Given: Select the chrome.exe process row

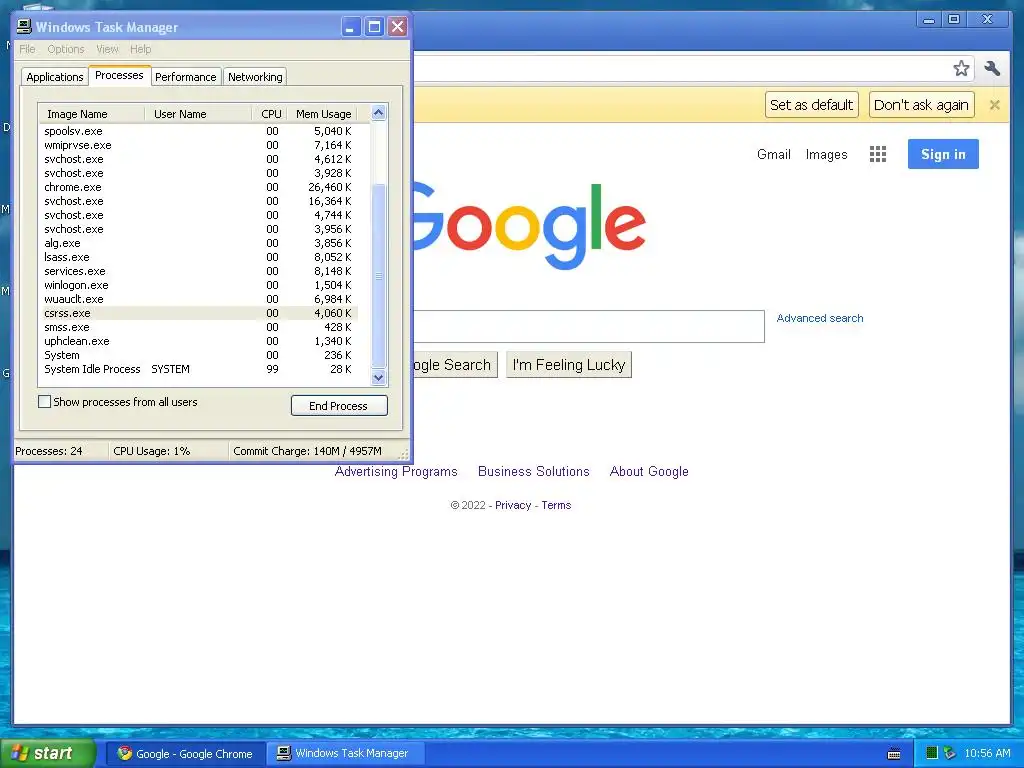Looking at the screenshot, I should pyautogui.click(x=198, y=187).
